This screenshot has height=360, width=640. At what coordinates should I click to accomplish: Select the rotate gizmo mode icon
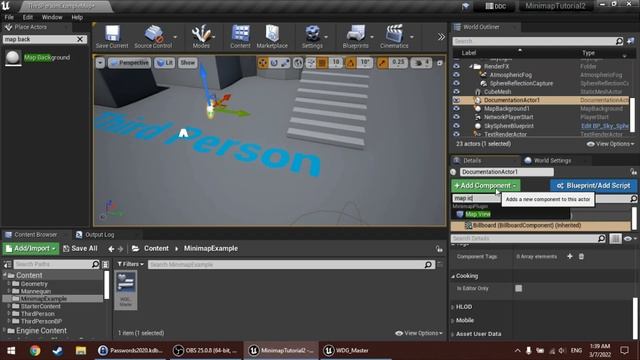274,62
